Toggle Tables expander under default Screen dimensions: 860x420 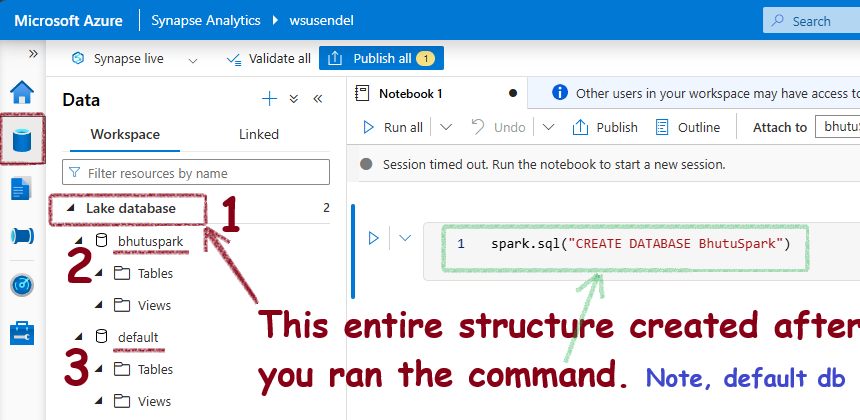[x=99, y=368]
